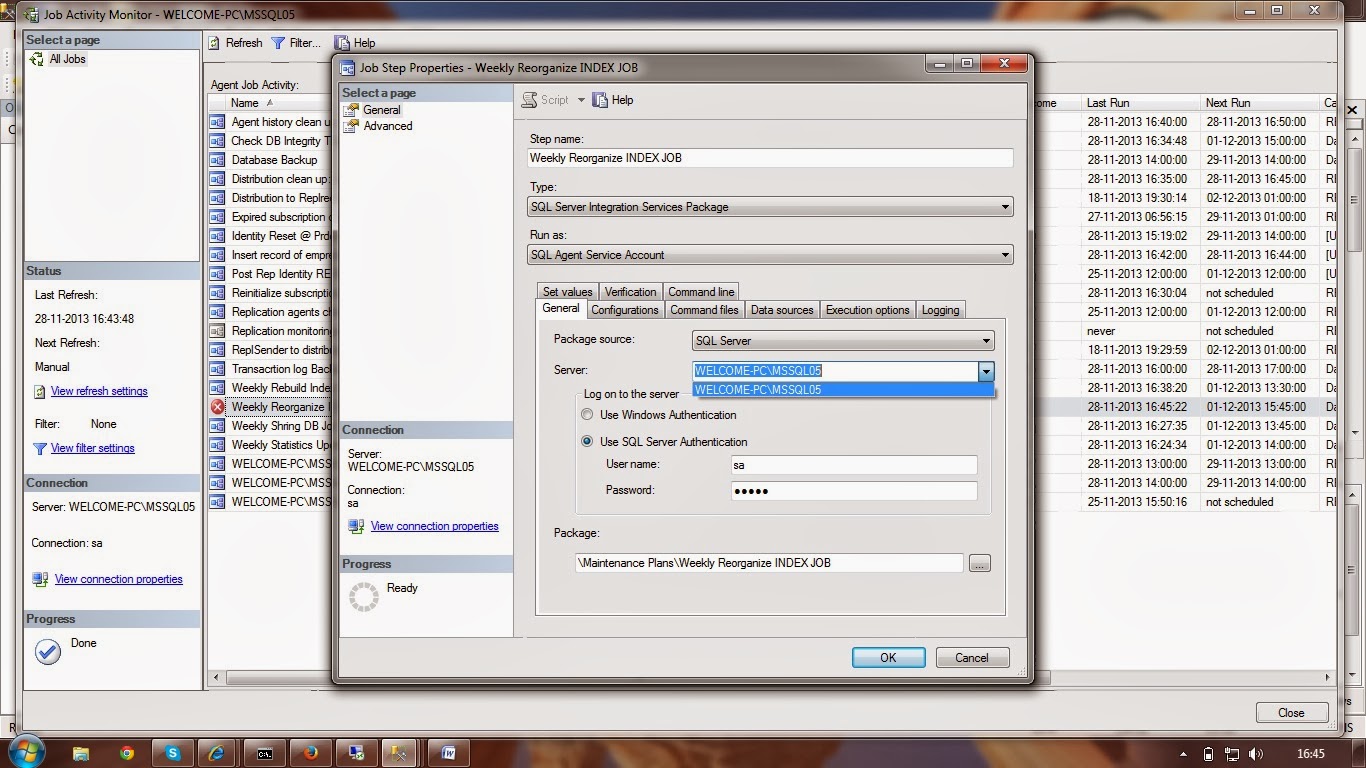Select Use SQL Server Authentication
1366x768 pixels.
[x=587, y=442]
